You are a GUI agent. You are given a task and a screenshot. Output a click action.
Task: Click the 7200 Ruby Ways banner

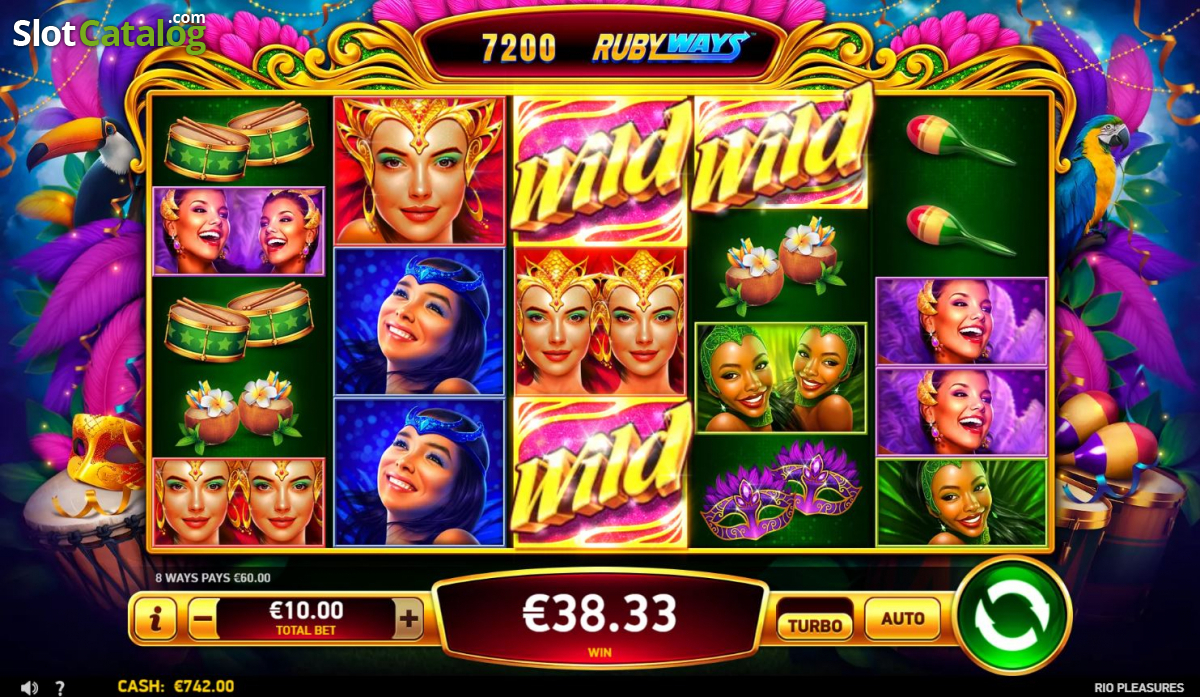coord(600,46)
